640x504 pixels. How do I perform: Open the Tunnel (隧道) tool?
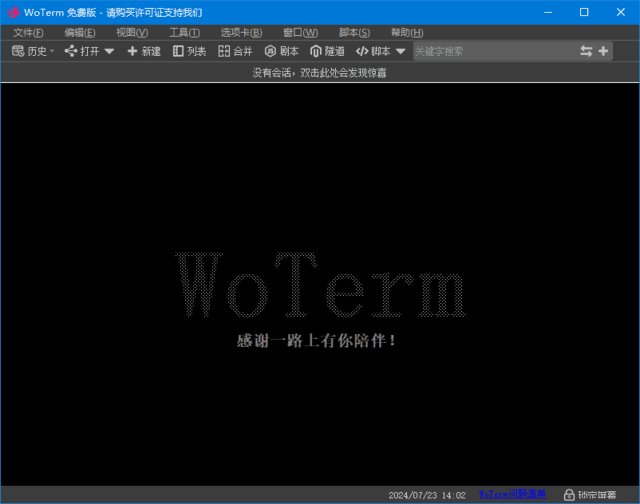tap(316, 51)
